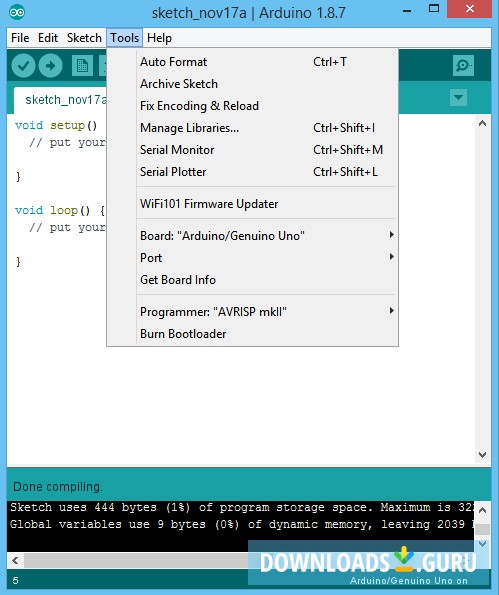Choose Burn Bootloader entry
The height and width of the screenshot is (595, 499).
click(252, 334)
